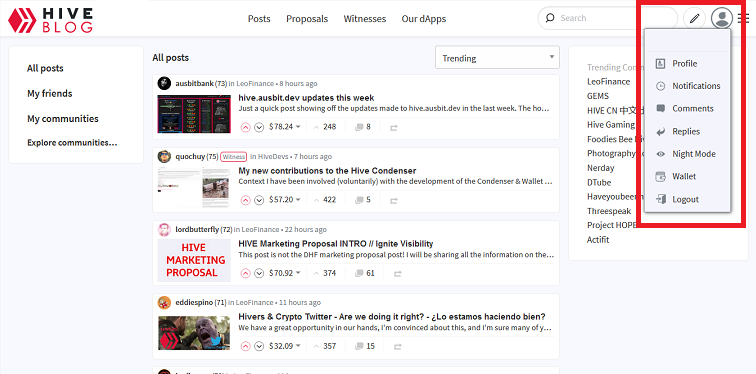Click the Hive Blog logo
The image size is (756, 374).
coord(50,19)
